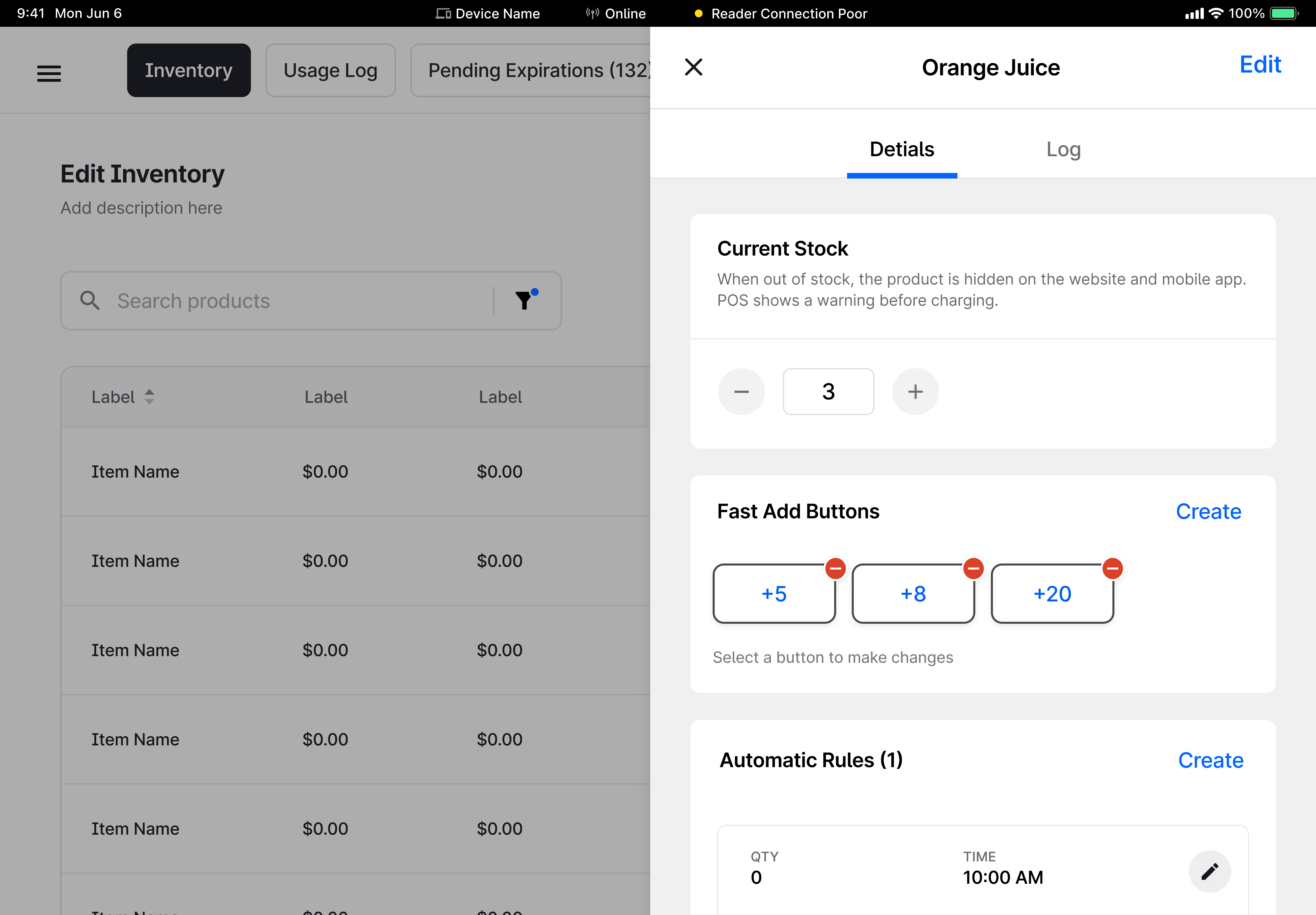
Task: Edit the automatic rule with pencil icon
Action: [1209, 871]
